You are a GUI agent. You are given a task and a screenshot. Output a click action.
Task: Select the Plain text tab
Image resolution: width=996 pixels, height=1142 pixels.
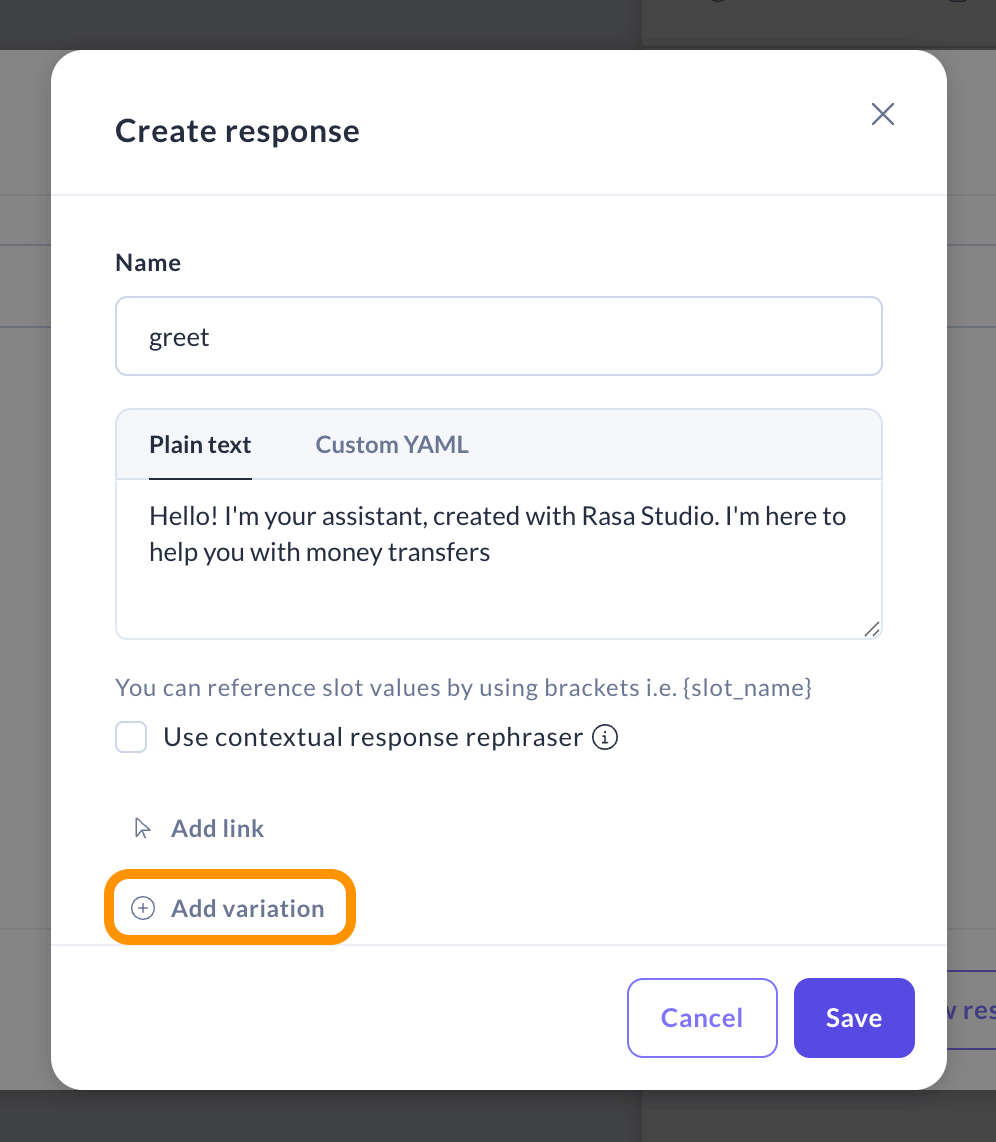point(200,445)
